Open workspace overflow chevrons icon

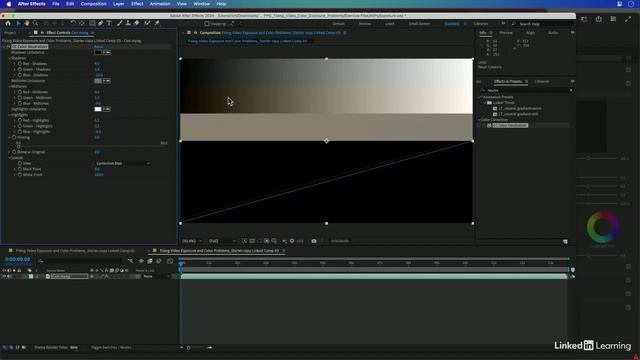(503, 24)
